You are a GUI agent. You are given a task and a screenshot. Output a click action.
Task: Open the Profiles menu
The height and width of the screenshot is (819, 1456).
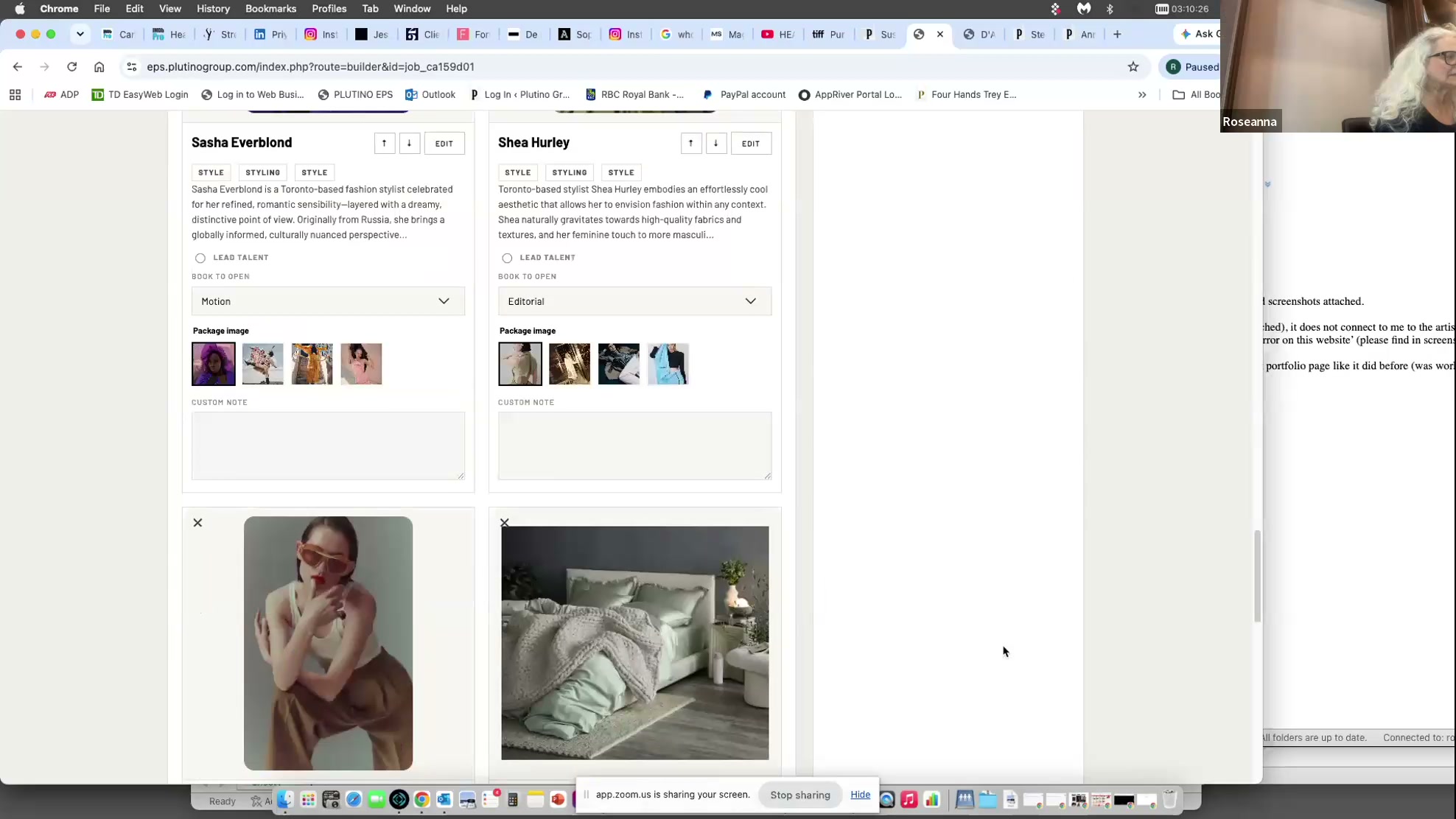[329, 9]
